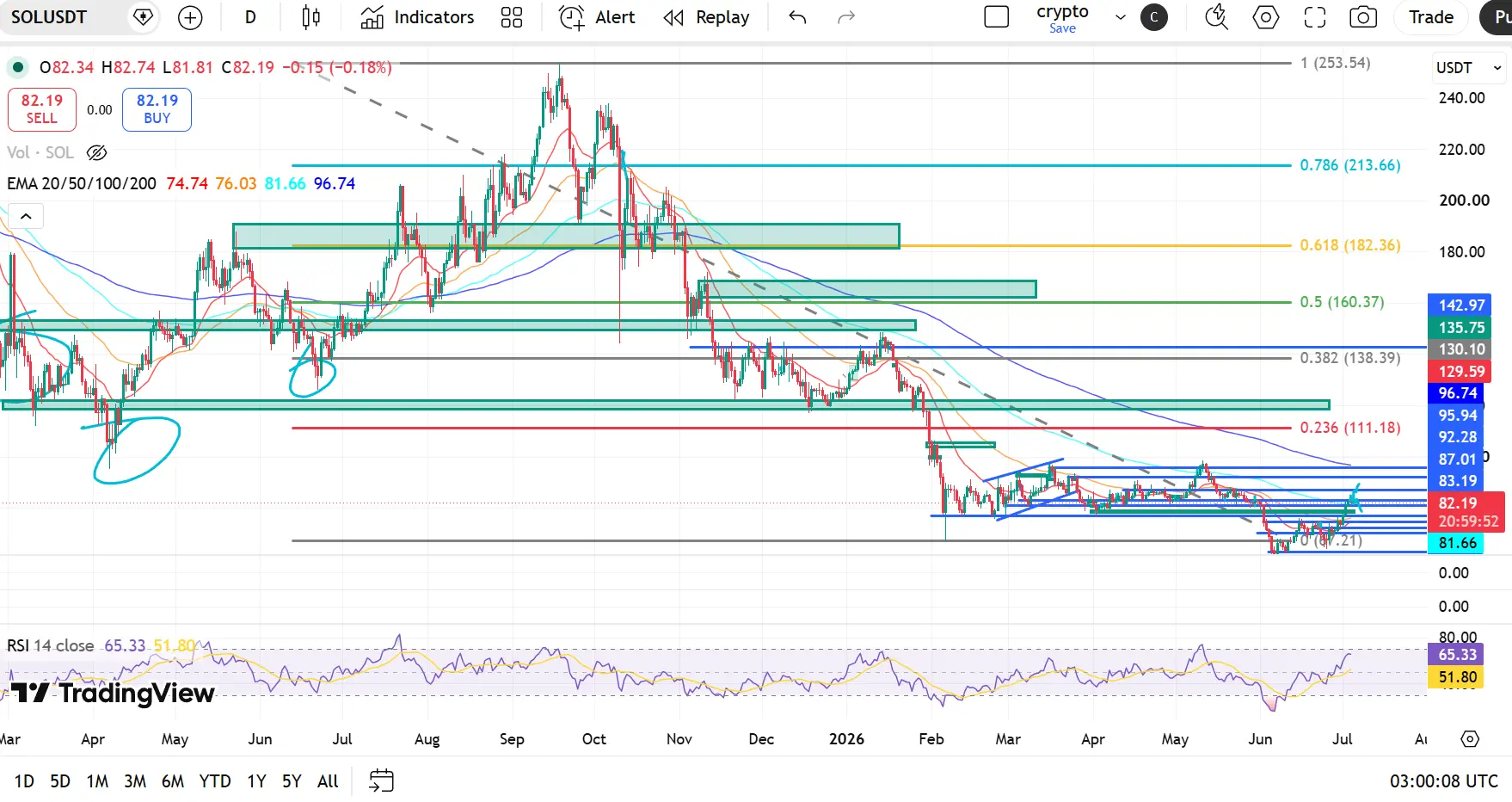This screenshot has width=1512, height=802.
Task: Open go-to-date calendar icon
Action: coord(381,780)
